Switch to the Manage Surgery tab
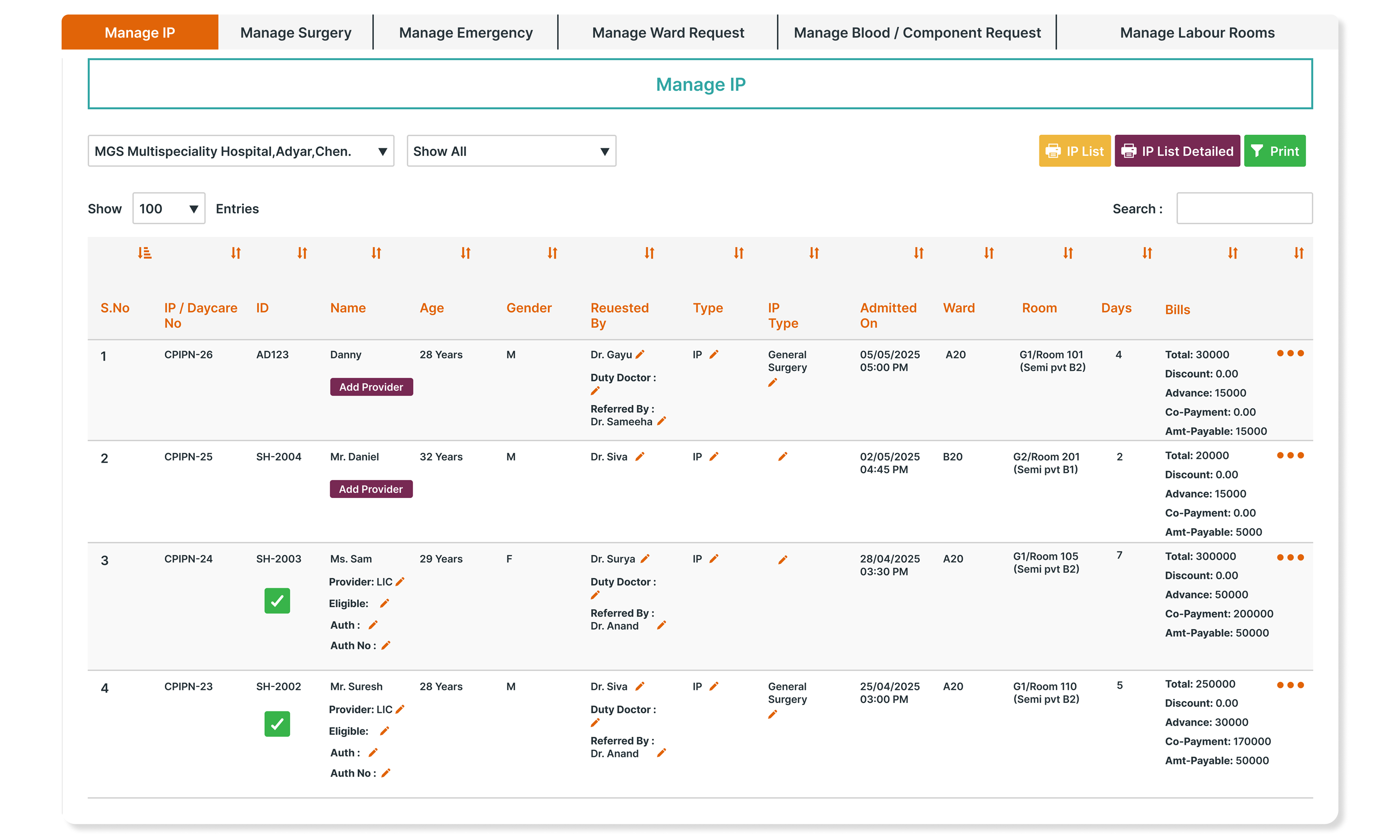The height and width of the screenshot is (840, 1400). (x=295, y=33)
